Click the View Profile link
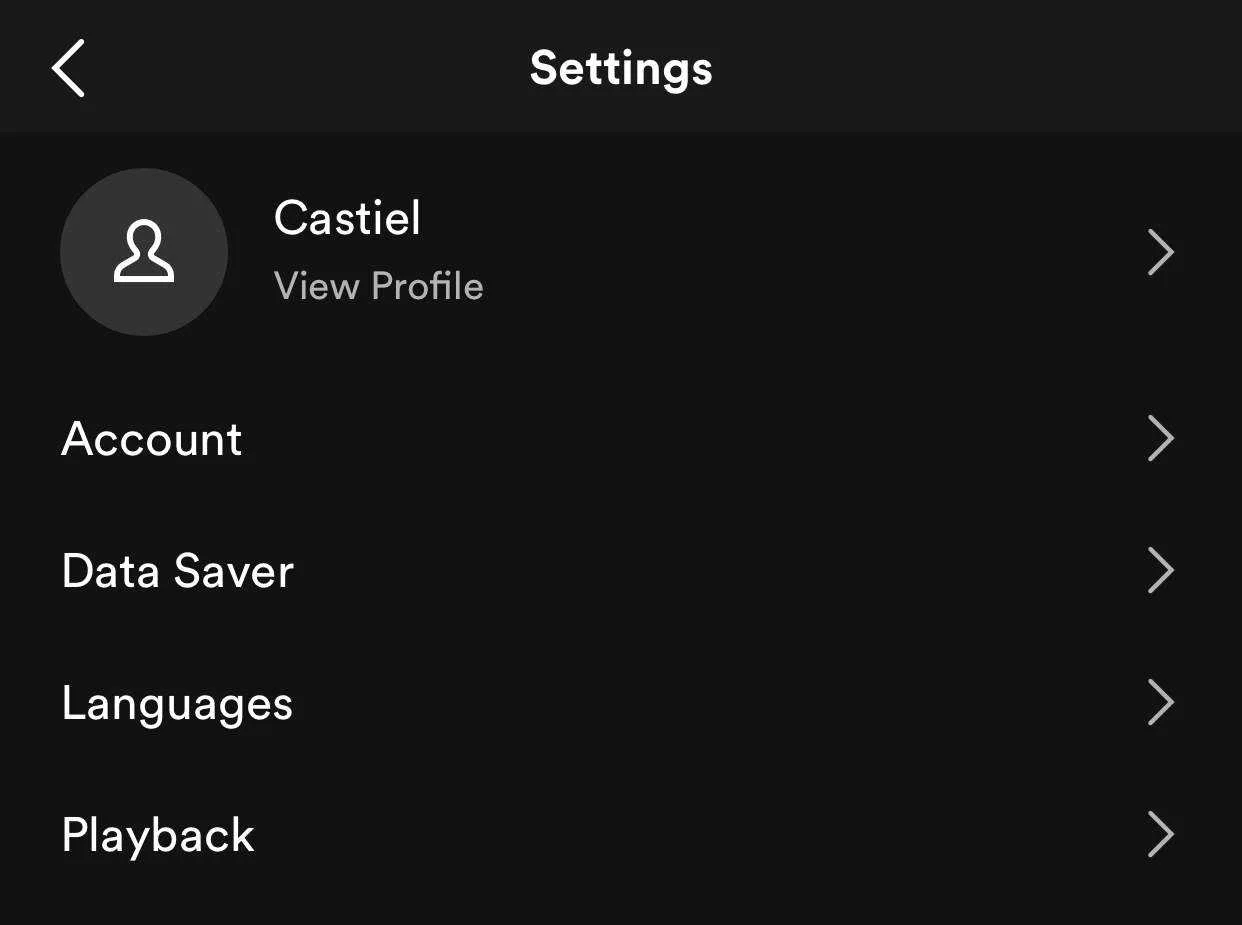Image resolution: width=1242 pixels, height=925 pixels. (x=379, y=286)
